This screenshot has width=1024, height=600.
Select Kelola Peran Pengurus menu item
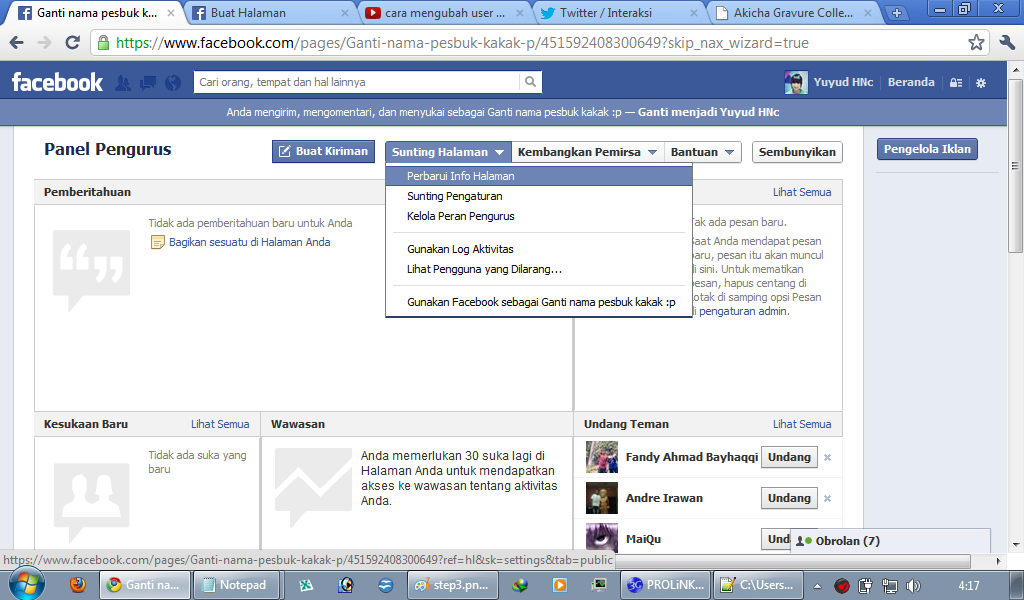point(539,216)
